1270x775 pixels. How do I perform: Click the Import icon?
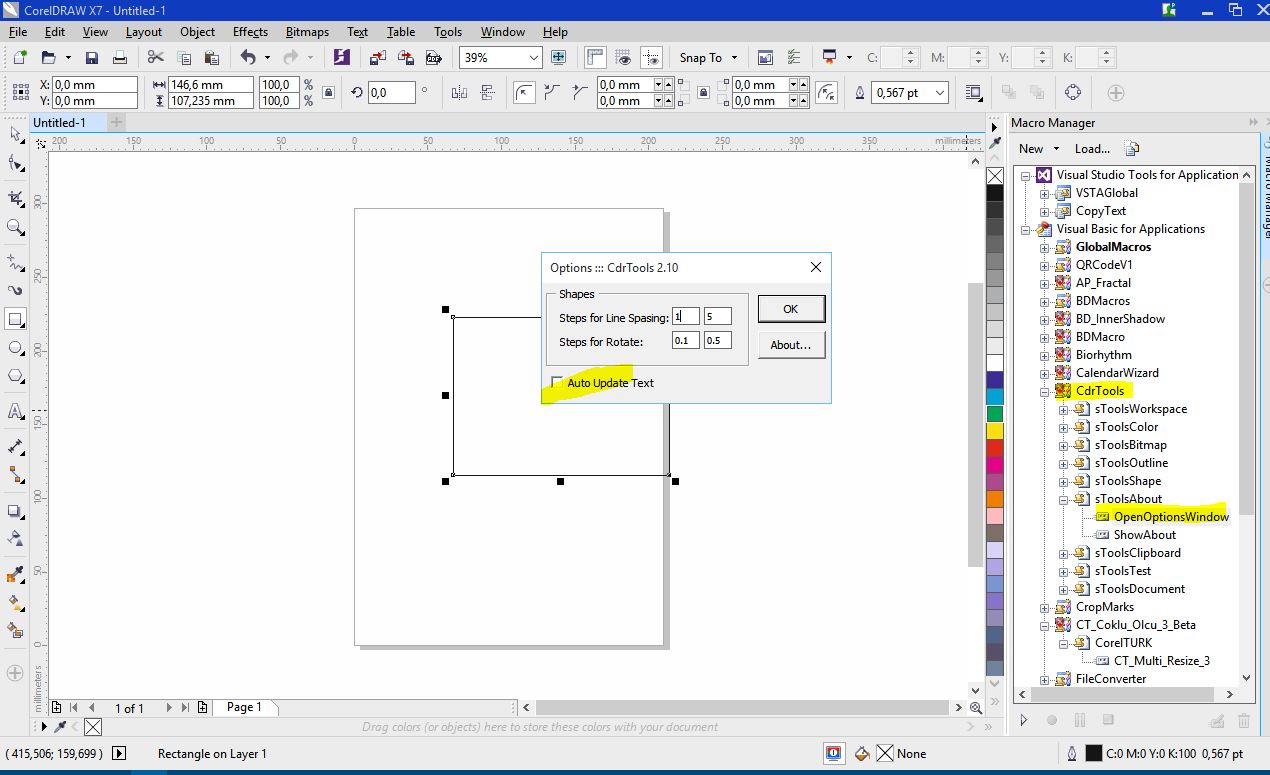coord(377,58)
